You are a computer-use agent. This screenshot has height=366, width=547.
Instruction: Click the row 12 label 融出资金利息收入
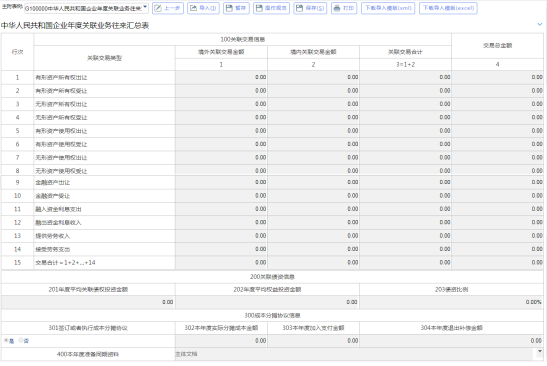pyautogui.click(x=58, y=223)
